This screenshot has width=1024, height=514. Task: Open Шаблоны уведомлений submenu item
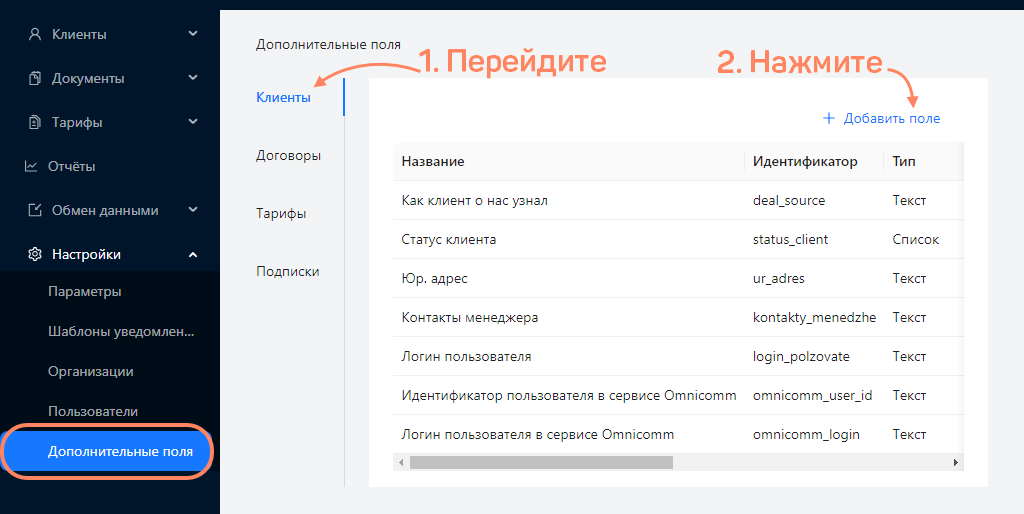121,332
